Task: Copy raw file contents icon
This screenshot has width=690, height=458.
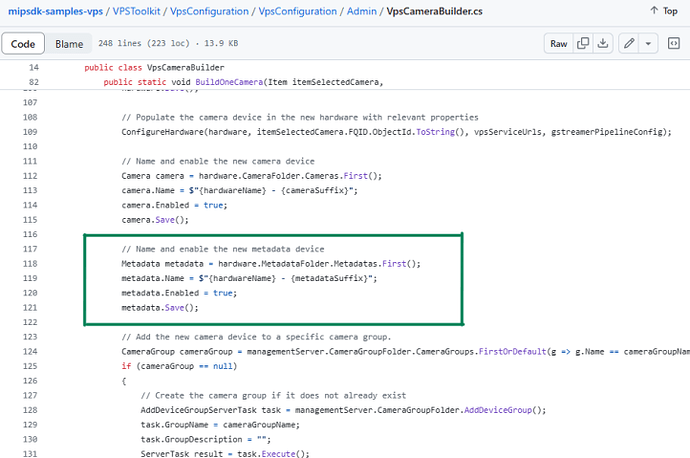Action: point(585,44)
